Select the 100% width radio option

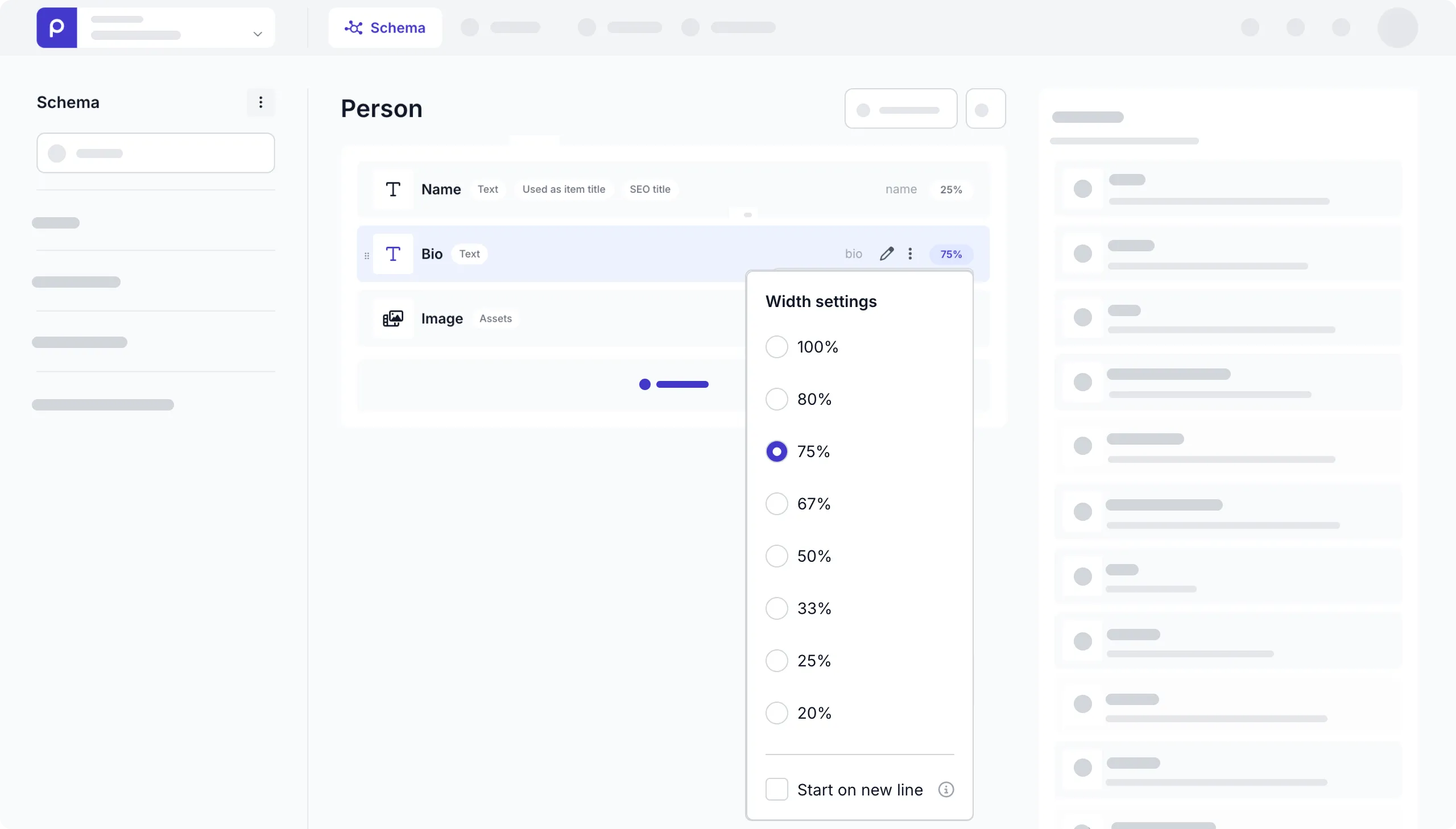(776, 347)
